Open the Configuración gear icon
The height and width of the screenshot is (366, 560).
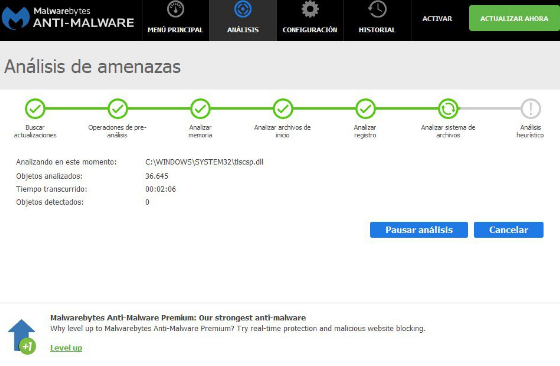(310, 9)
